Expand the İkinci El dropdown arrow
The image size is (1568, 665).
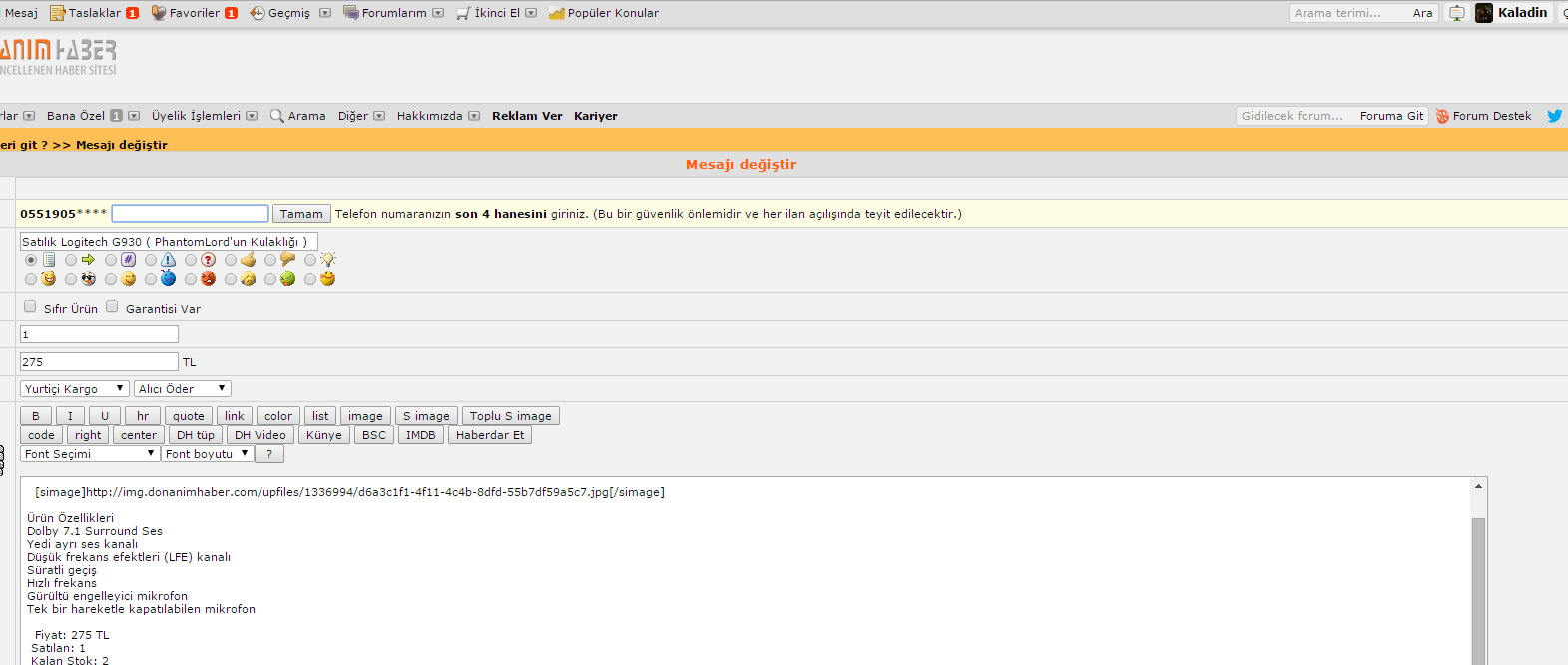(x=531, y=13)
